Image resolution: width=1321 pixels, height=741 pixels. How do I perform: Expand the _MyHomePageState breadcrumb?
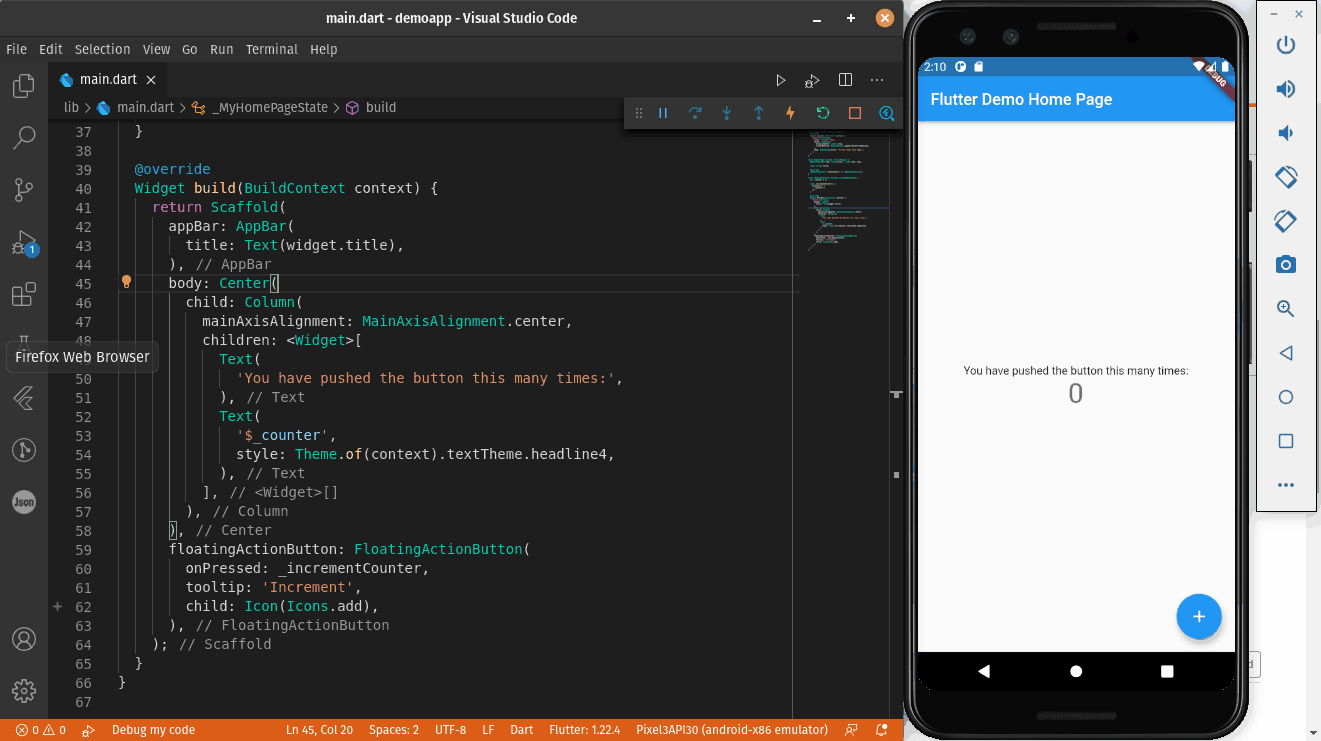269,107
